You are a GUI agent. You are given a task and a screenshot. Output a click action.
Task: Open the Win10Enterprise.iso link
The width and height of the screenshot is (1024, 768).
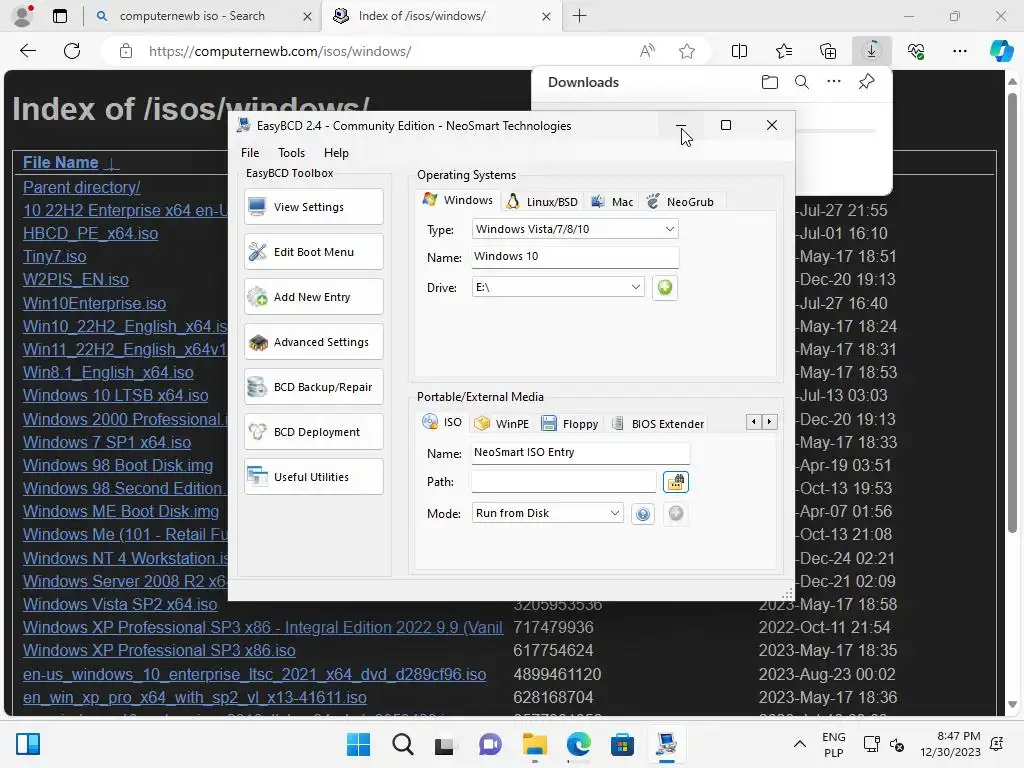[94, 304]
